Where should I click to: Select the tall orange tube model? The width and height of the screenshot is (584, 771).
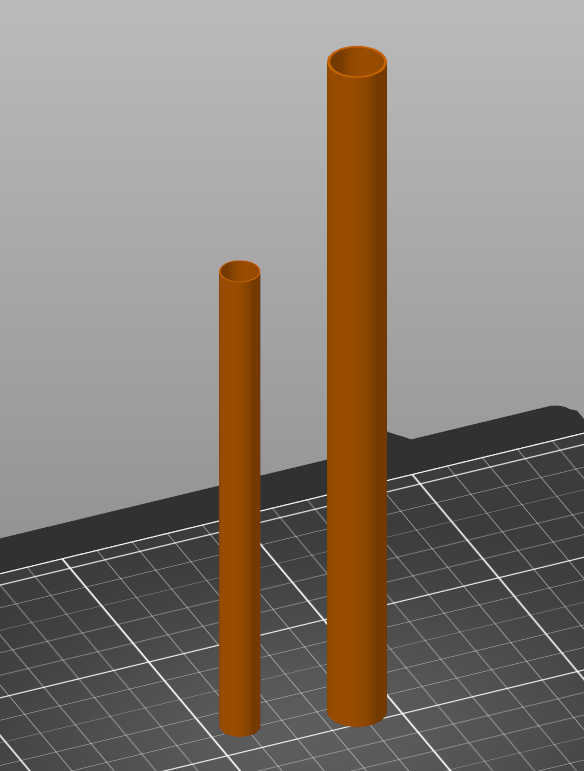(357, 386)
